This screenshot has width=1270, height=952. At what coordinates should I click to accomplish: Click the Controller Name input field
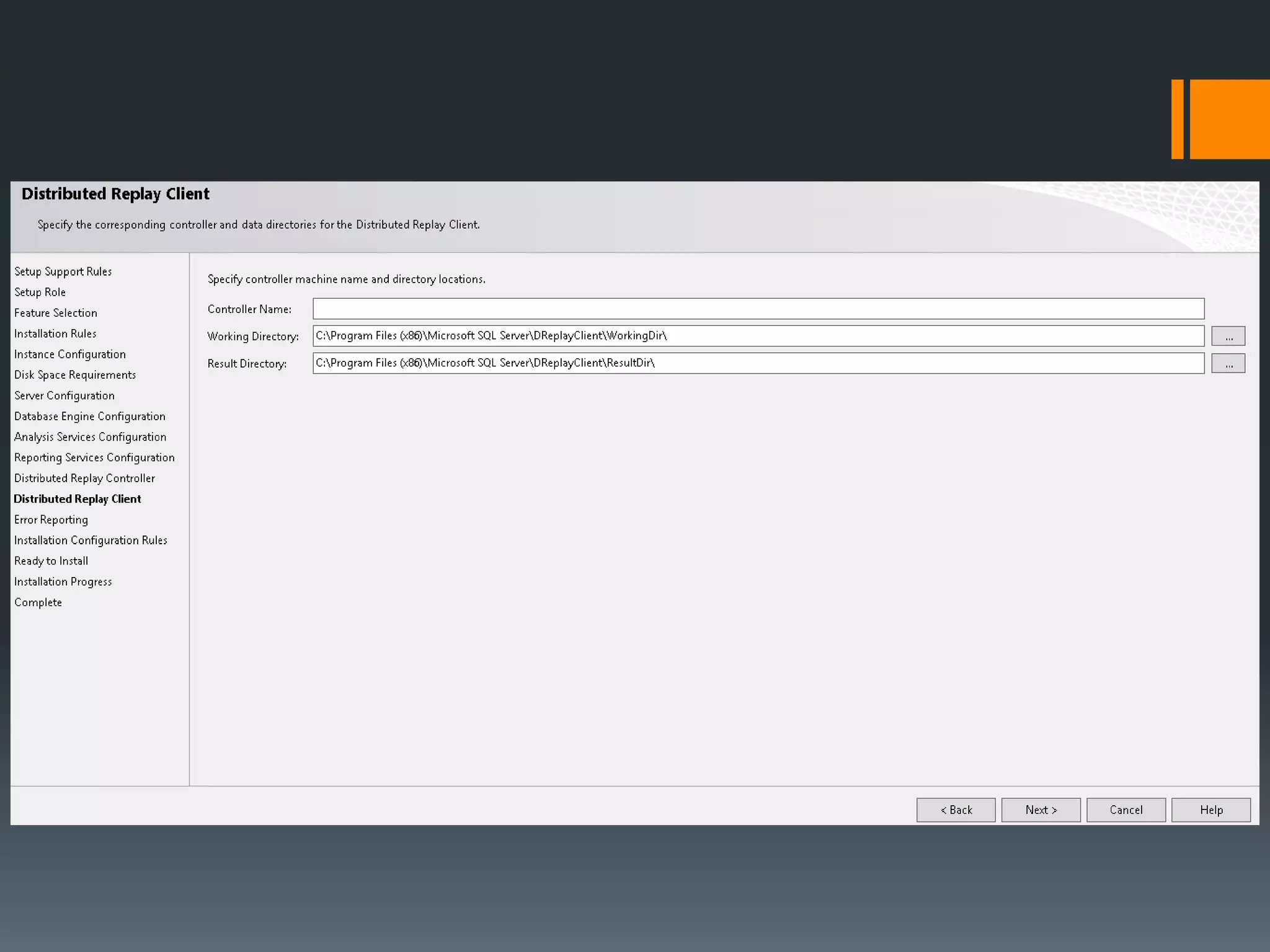tap(758, 309)
